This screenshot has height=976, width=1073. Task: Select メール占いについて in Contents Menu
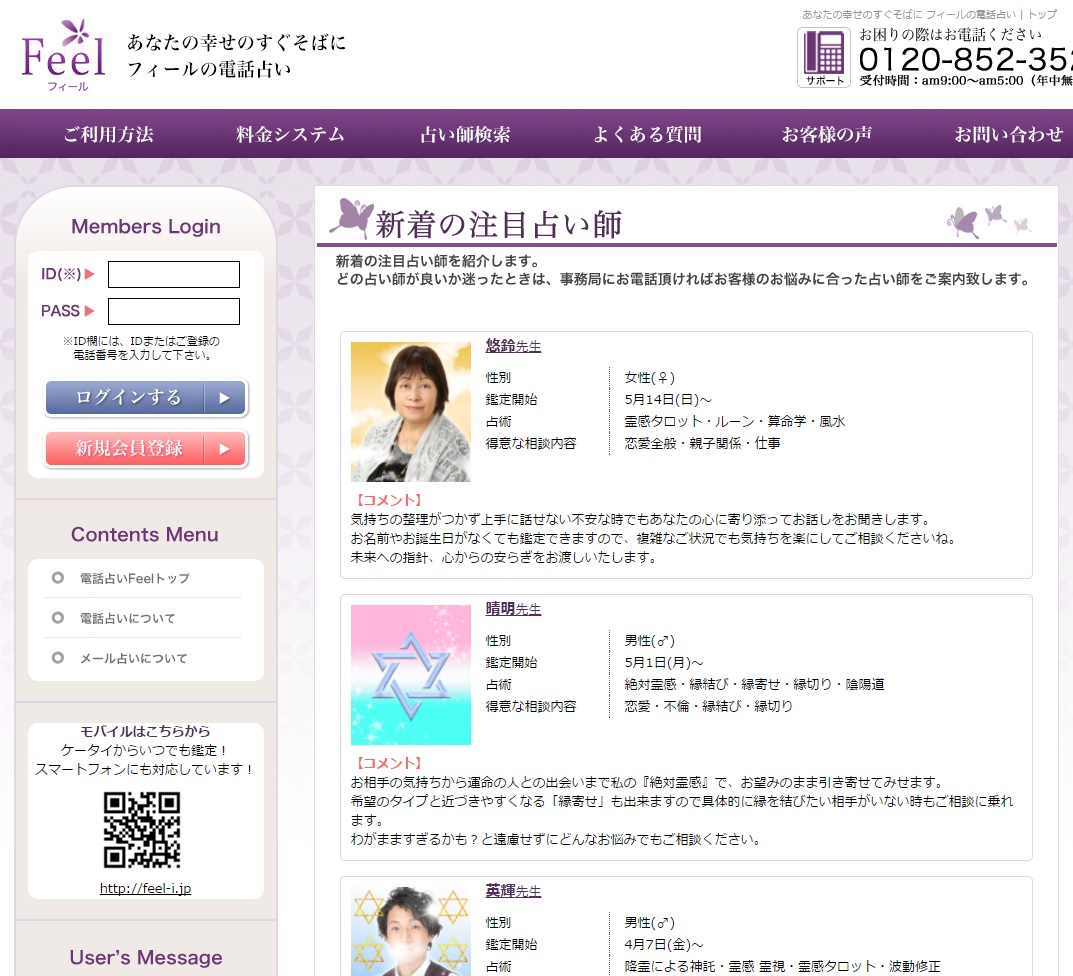tap(133, 658)
